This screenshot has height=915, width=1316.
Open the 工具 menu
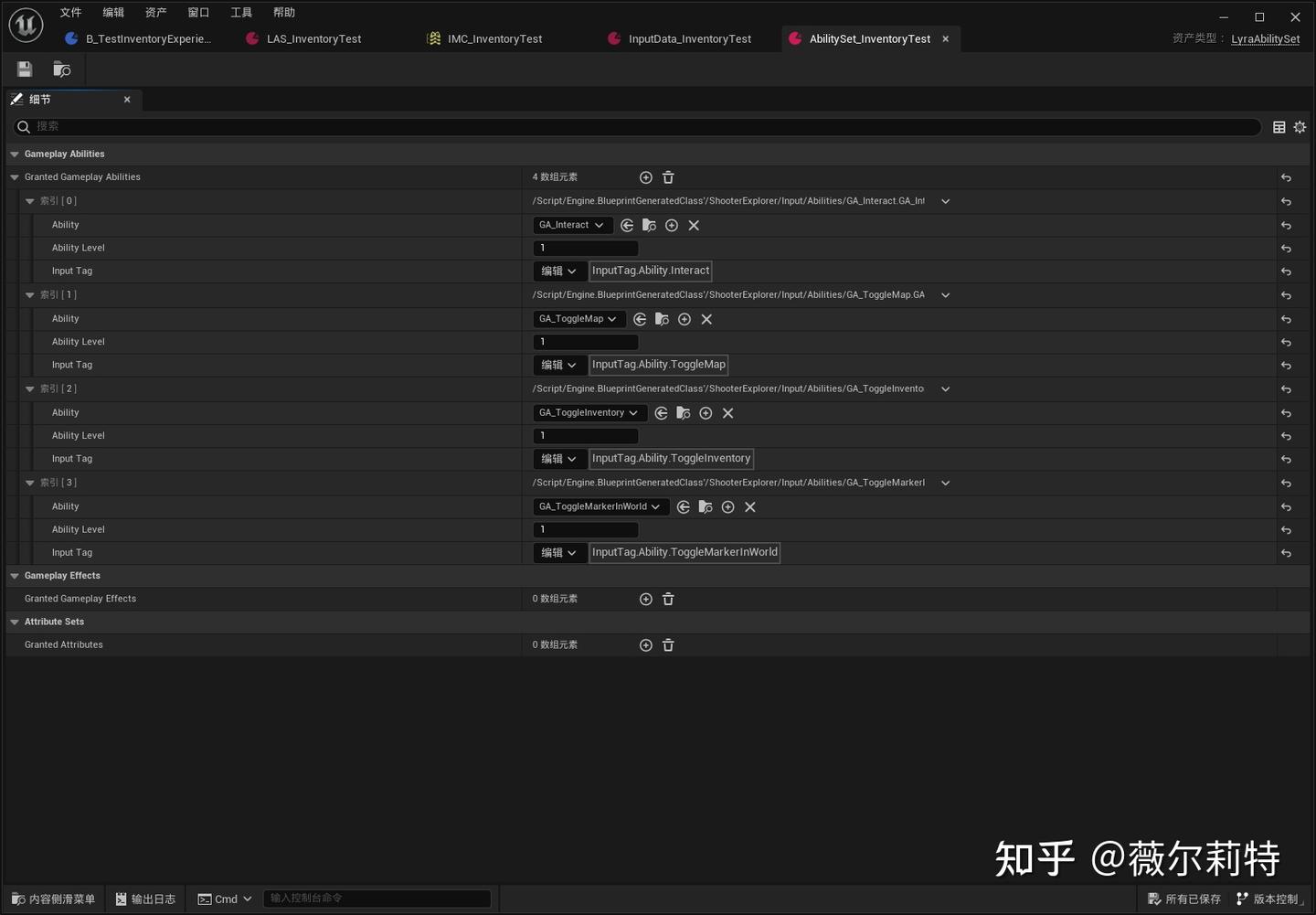[240, 12]
